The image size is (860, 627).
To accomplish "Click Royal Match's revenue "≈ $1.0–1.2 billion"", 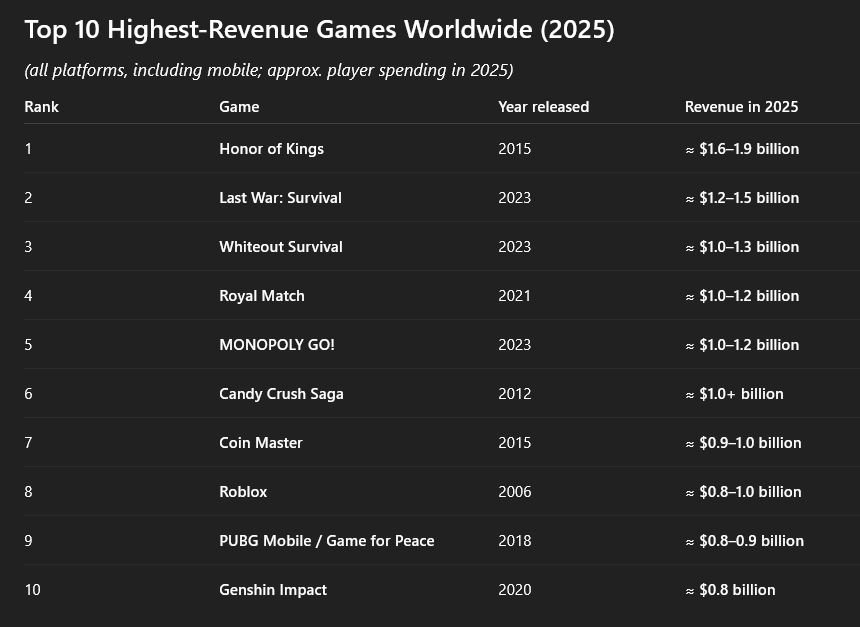I will click(x=742, y=296).
